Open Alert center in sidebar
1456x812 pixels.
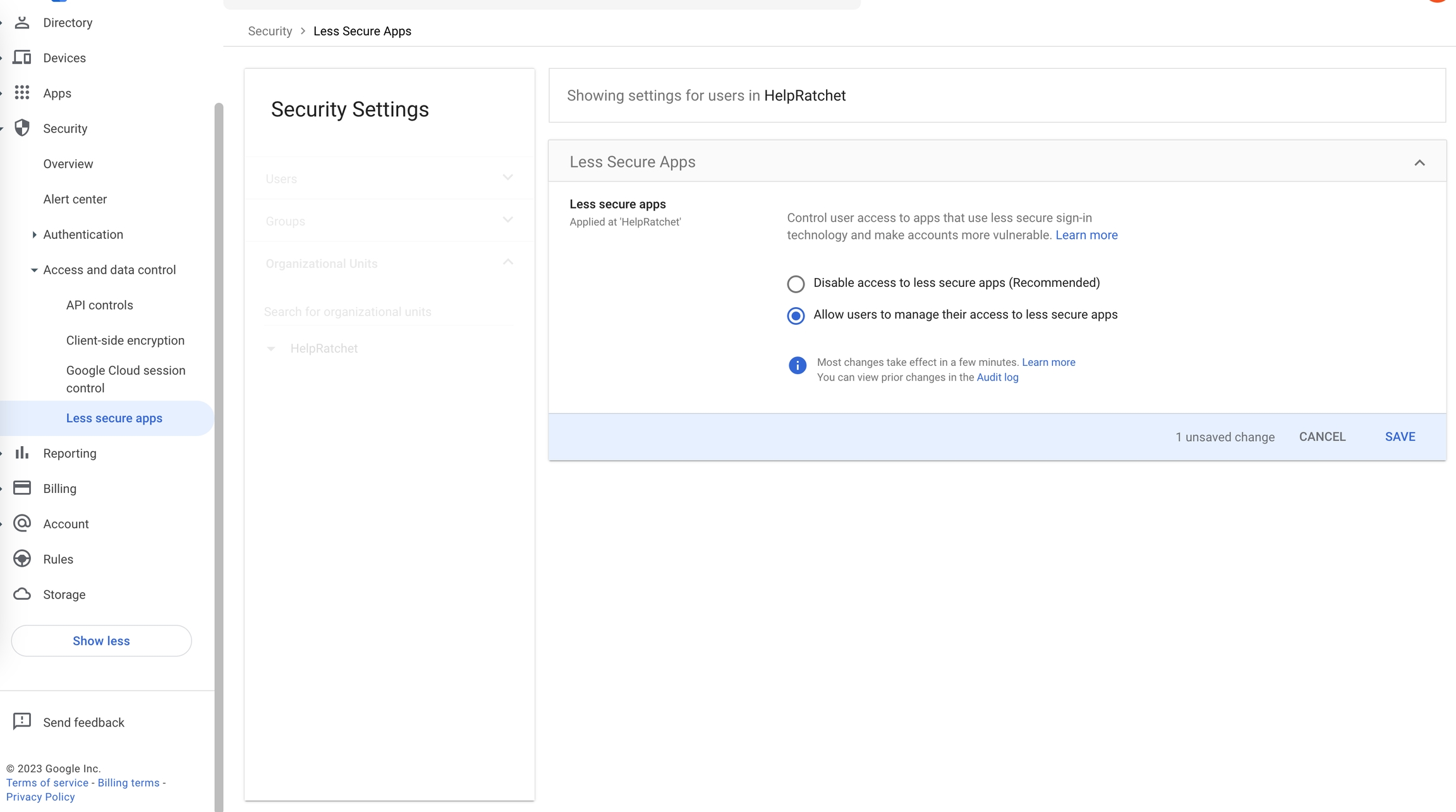coord(75,199)
